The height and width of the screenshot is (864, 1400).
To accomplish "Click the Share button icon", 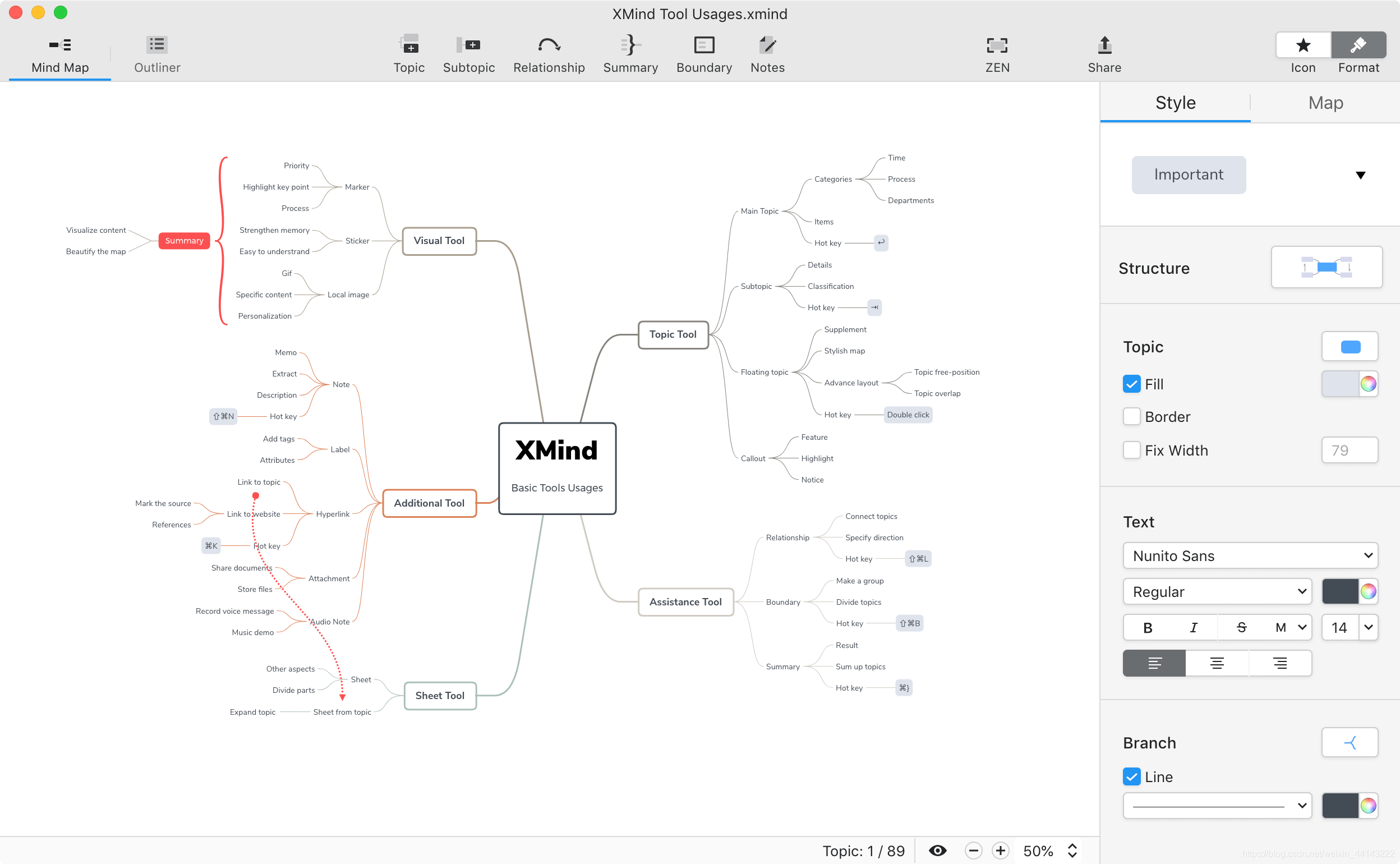I will [x=1104, y=45].
